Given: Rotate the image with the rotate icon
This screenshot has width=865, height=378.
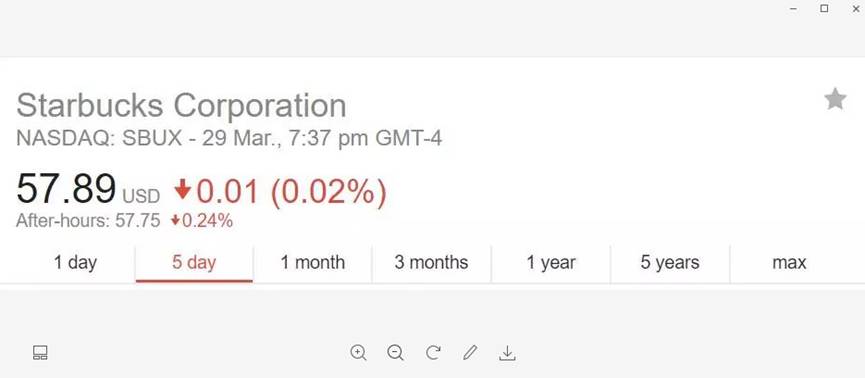Looking at the screenshot, I should [433, 352].
